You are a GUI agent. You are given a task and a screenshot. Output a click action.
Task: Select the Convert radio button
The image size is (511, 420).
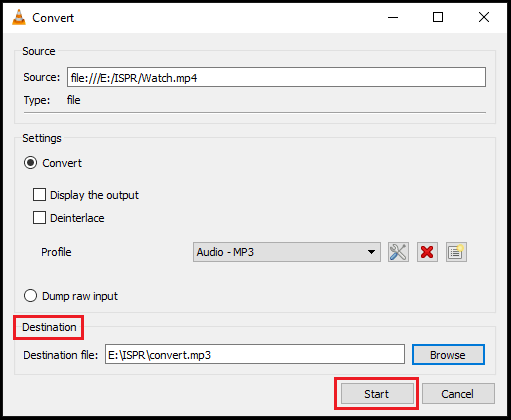pos(30,163)
